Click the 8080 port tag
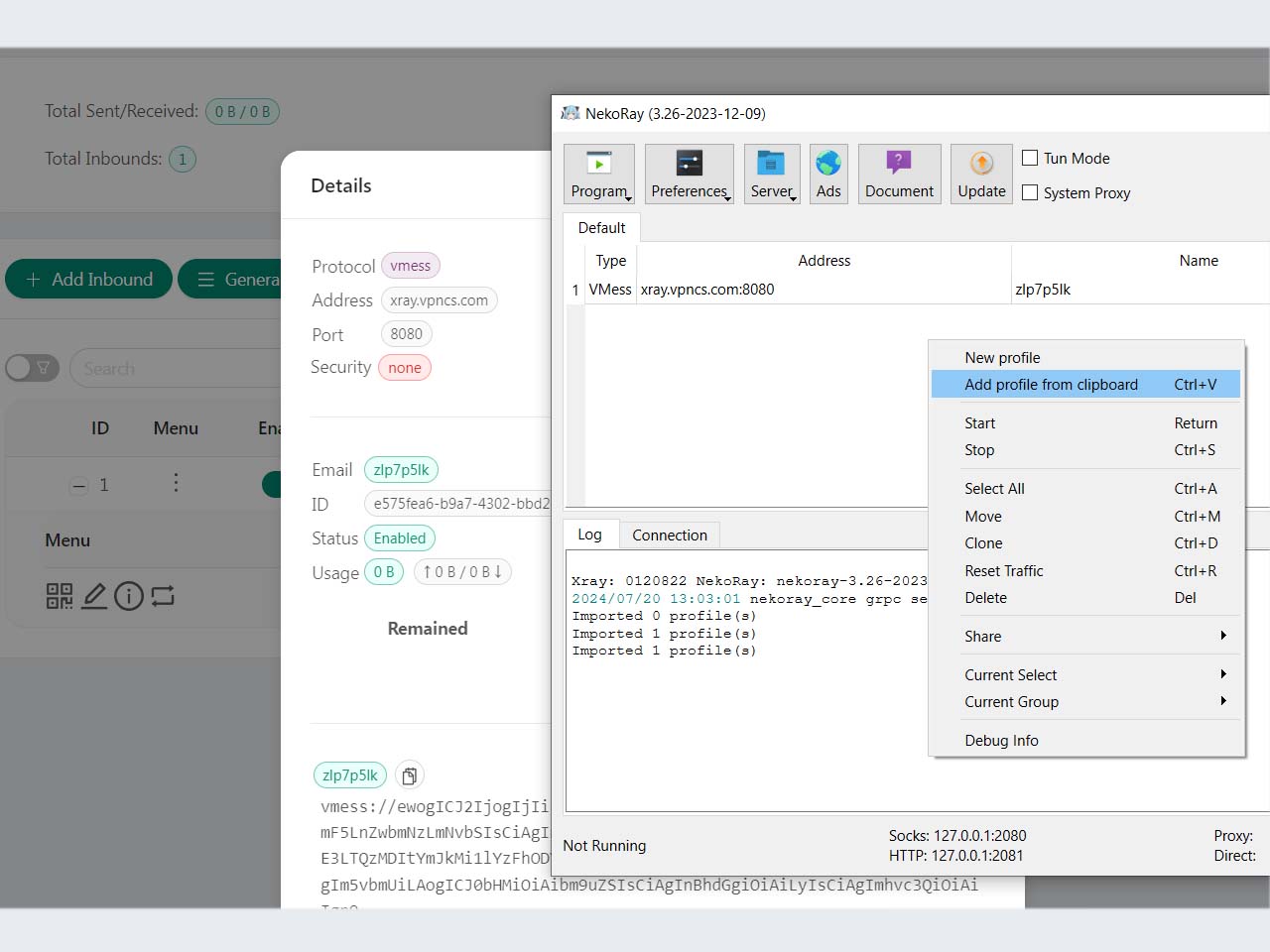1270x952 pixels. tap(407, 334)
